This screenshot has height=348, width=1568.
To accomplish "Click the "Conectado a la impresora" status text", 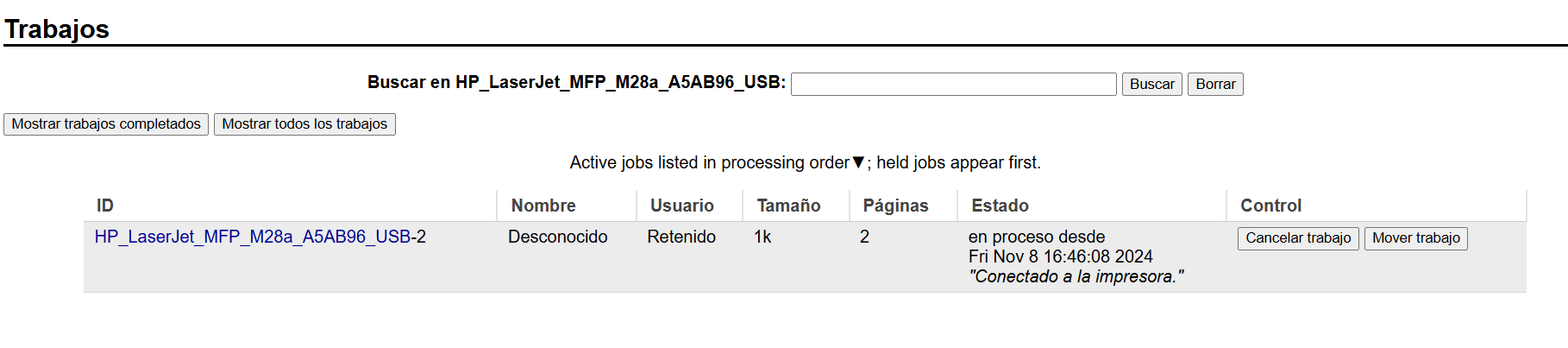I will pyautogui.click(x=1076, y=276).
